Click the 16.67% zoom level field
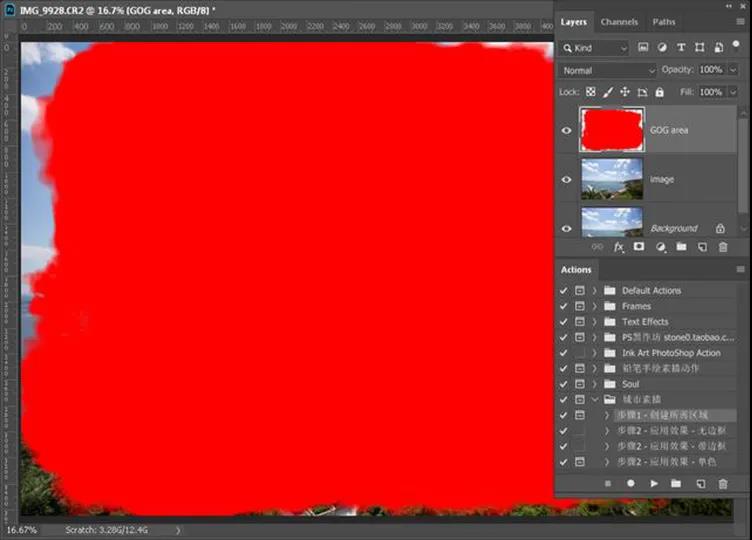 [x=22, y=530]
